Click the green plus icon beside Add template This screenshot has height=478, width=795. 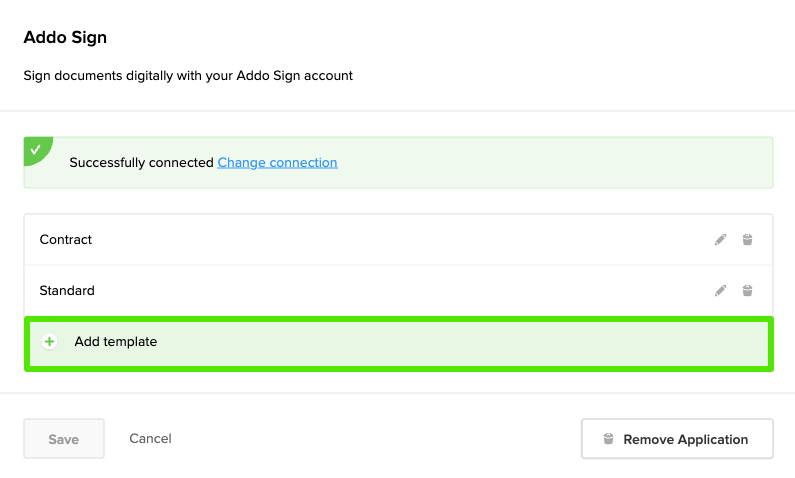pos(50,342)
